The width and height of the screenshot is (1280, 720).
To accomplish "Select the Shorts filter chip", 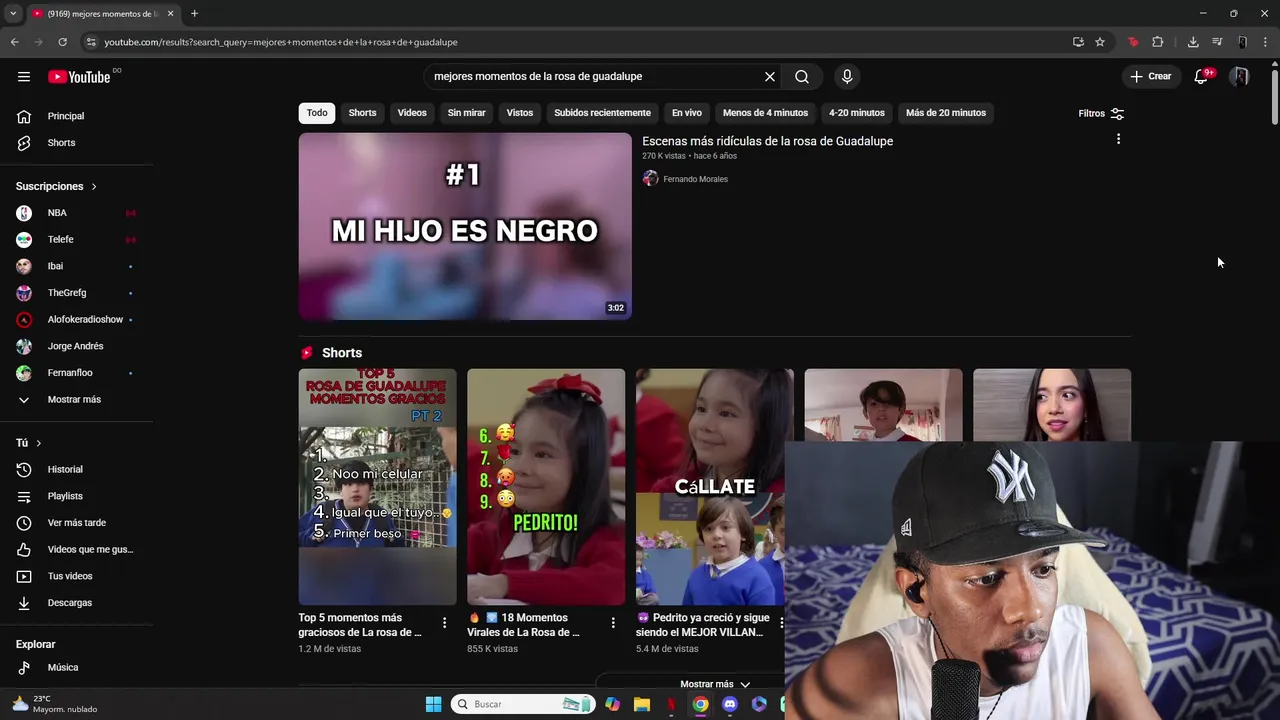I will point(362,113).
